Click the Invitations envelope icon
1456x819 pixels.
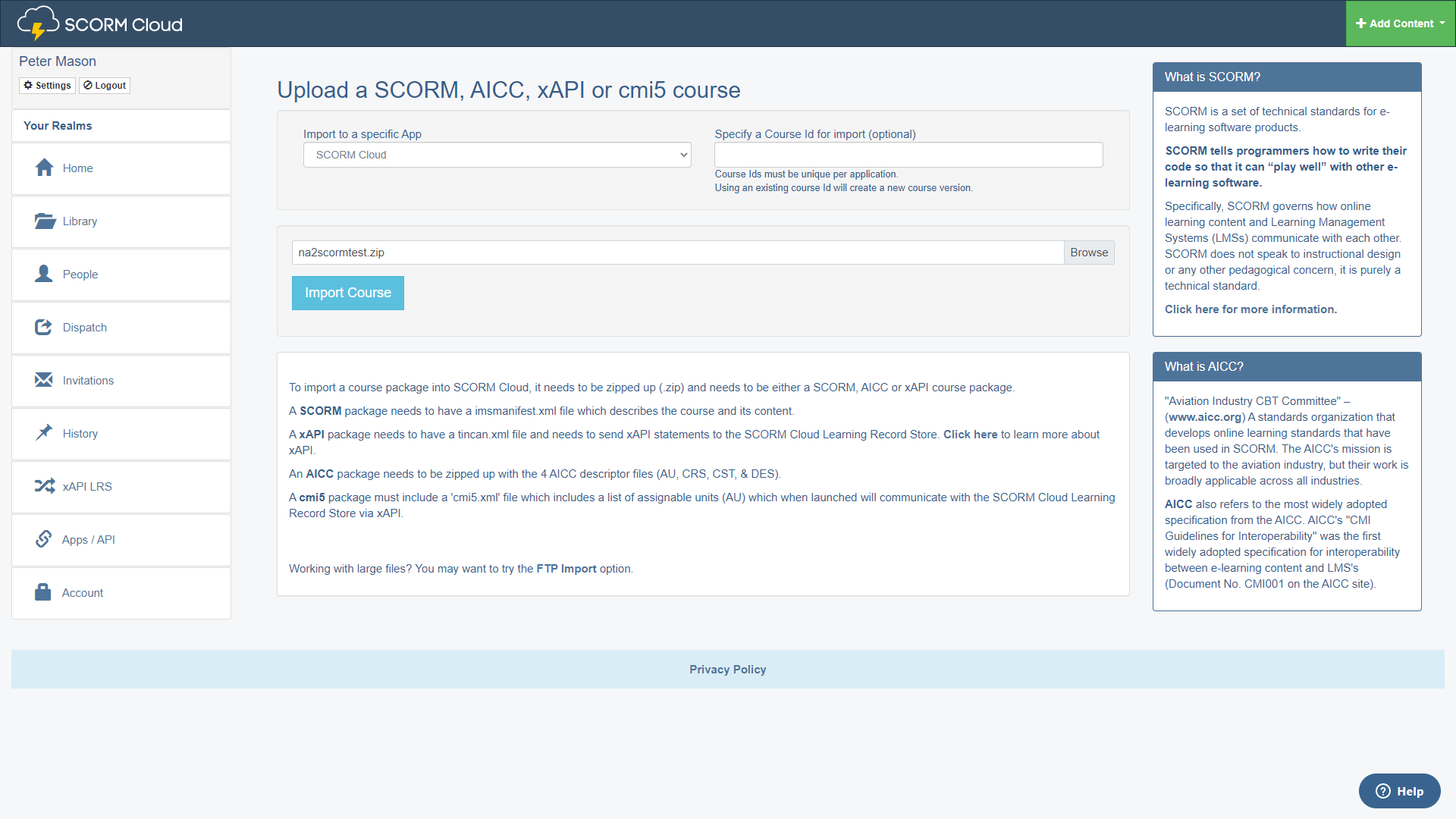point(44,380)
